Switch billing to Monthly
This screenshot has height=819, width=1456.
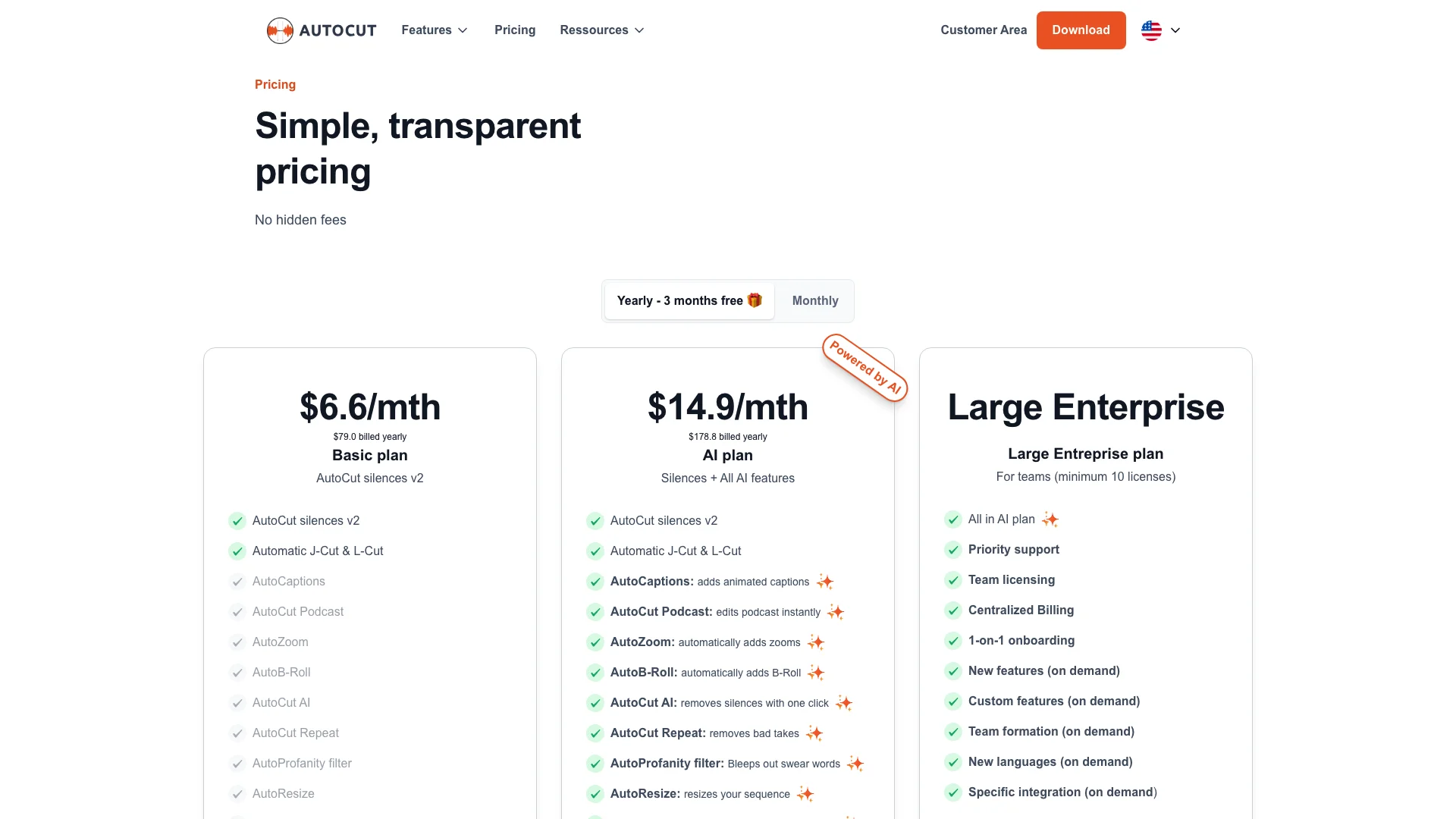pyautogui.click(x=815, y=301)
